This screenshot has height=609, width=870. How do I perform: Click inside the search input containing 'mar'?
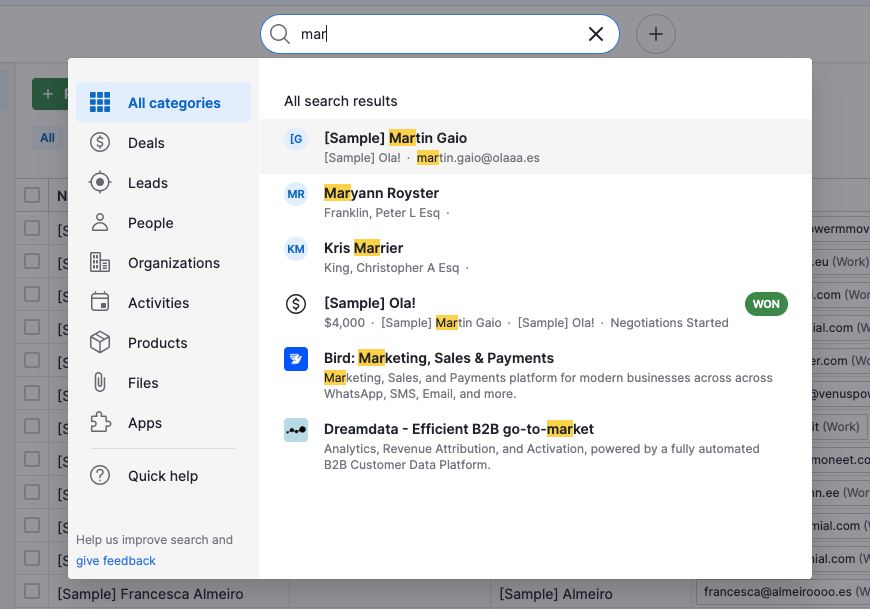pyautogui.click(x=439, y=34)
